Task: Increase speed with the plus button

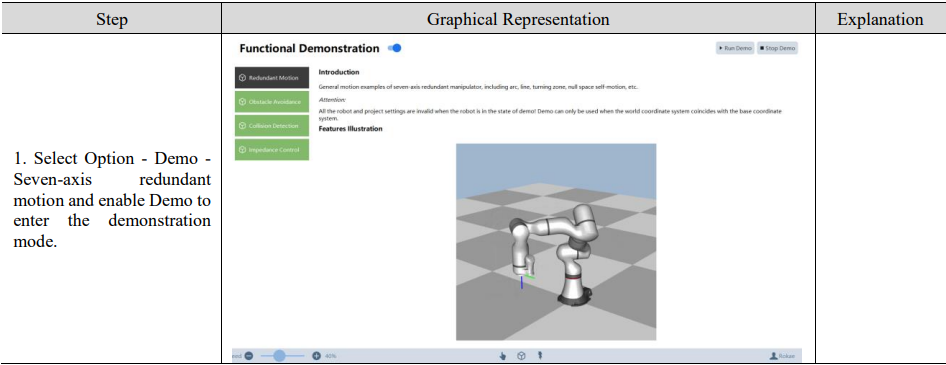Action: (316, 356)
